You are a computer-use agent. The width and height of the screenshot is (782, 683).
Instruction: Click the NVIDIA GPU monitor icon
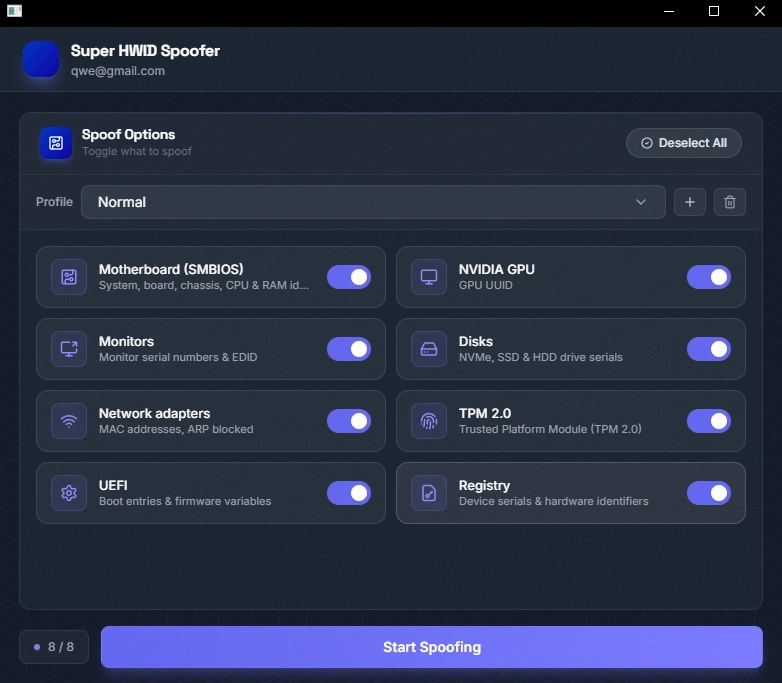(429, 277)
